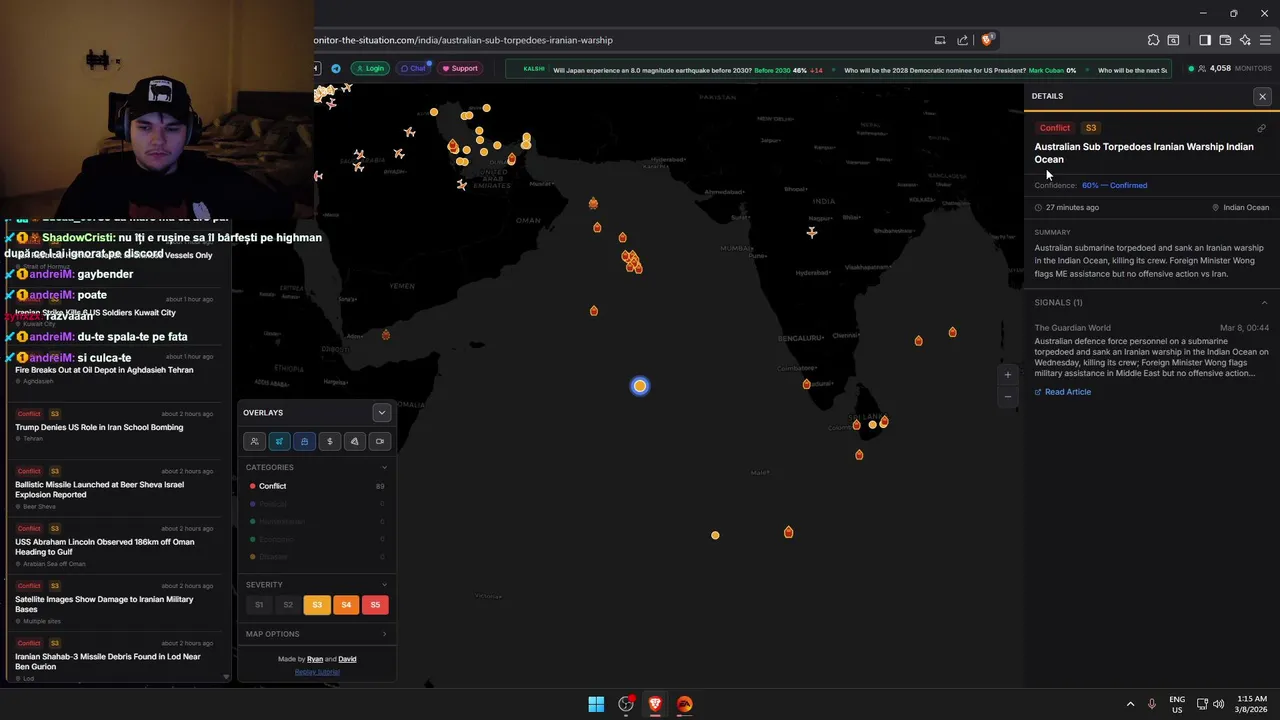The height and width of the screenshot is (720, 1280).
Task: Open the Chat button
Action: 414,68
